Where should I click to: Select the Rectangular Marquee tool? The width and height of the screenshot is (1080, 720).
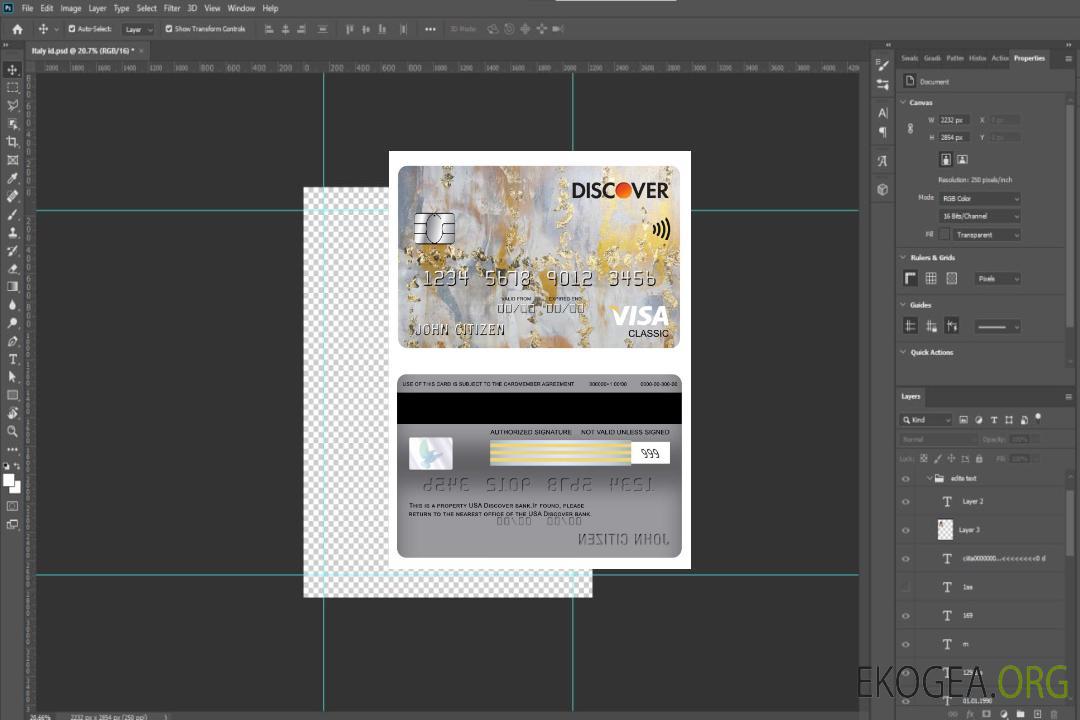(12, 88)
